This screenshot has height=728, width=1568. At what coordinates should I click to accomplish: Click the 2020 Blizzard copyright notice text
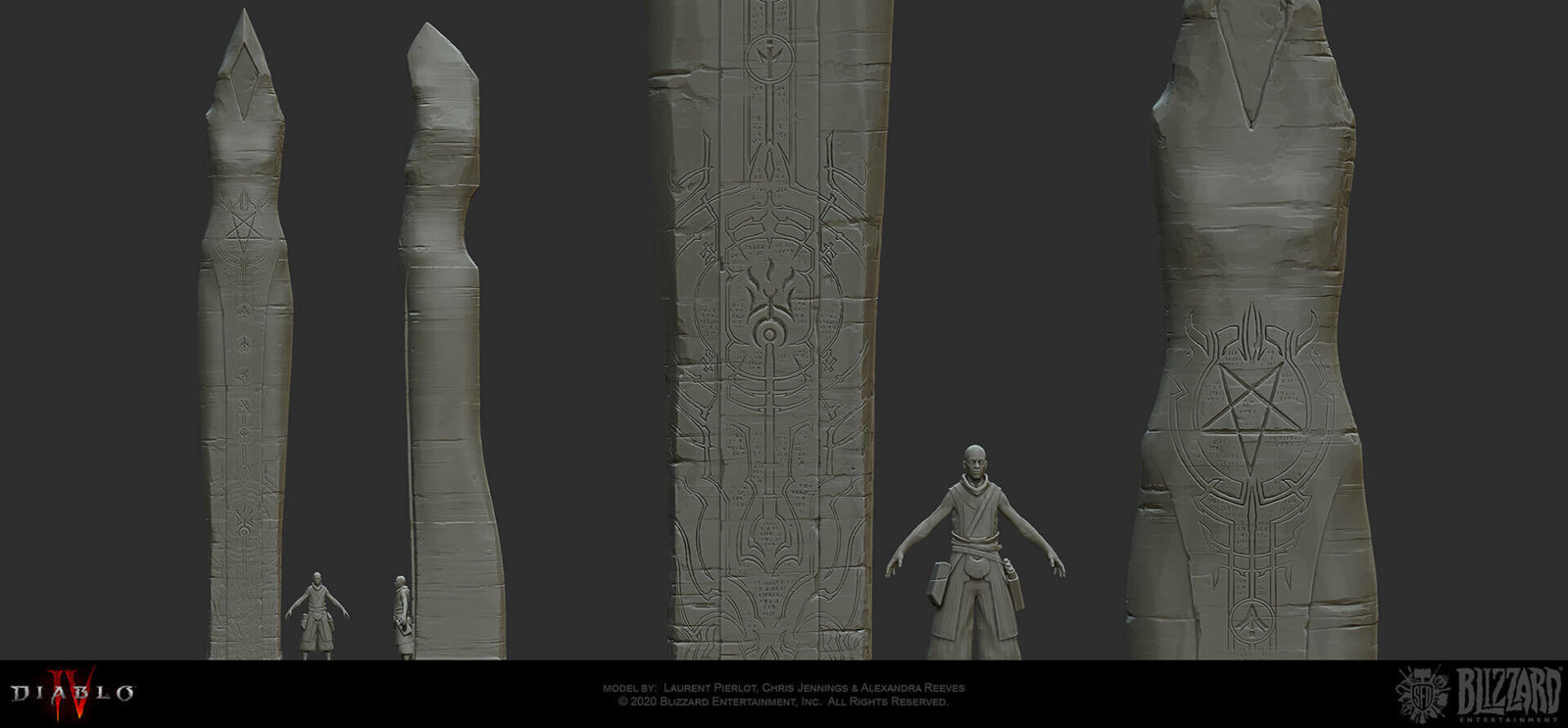pos(783,702)
